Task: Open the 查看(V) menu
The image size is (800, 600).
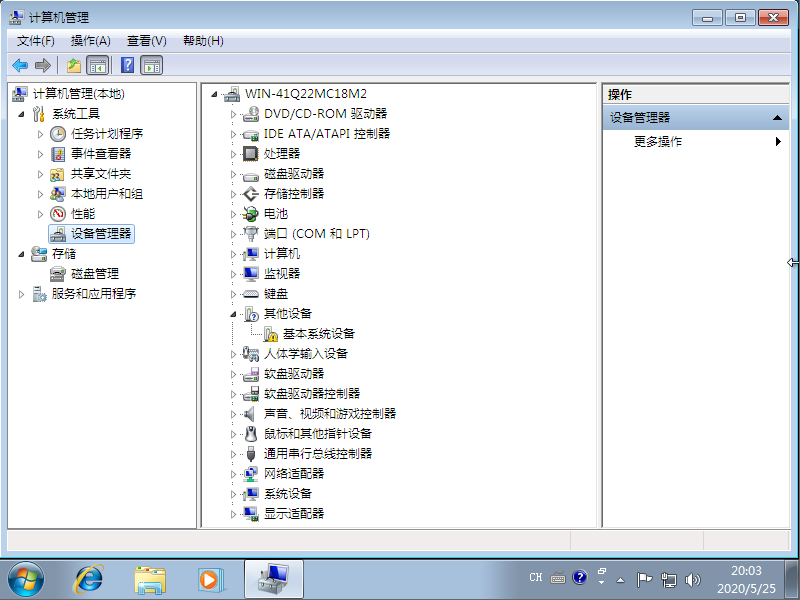Action: coord(146,41)
